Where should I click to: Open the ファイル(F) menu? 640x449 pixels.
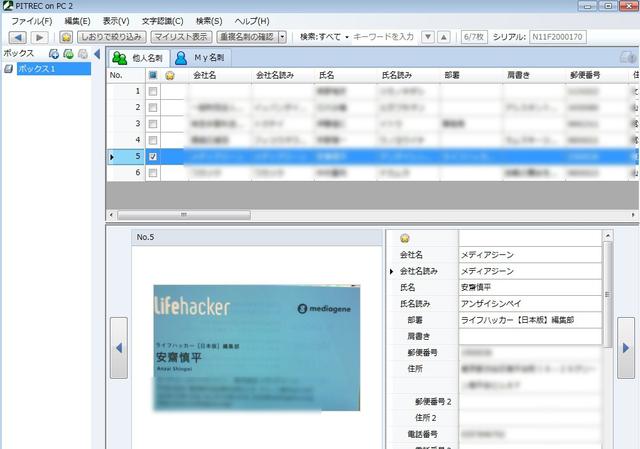31,21
